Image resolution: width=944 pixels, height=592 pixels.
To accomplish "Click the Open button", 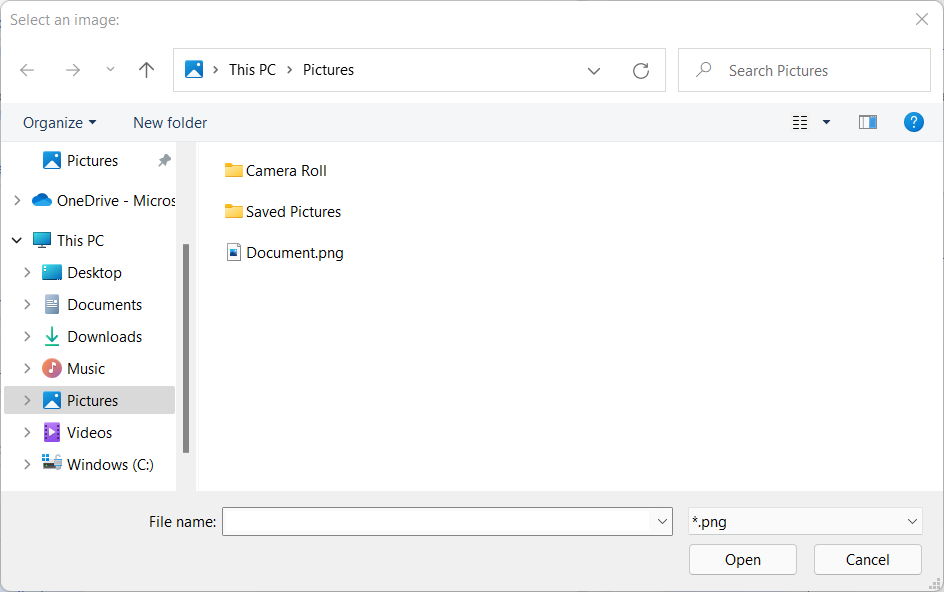I will tap(742, 559).
